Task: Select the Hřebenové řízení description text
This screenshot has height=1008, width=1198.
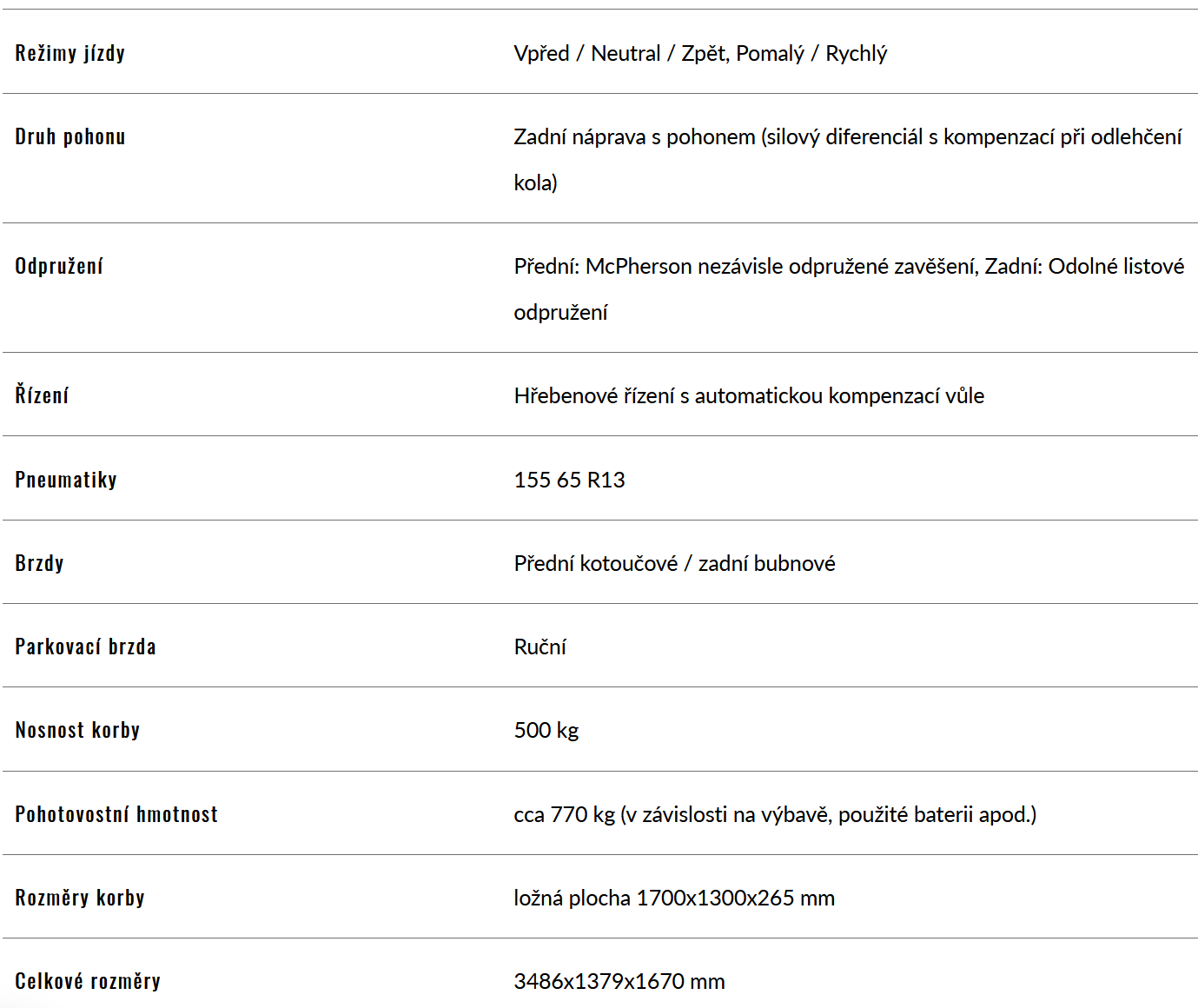Action: coord(749,395)
